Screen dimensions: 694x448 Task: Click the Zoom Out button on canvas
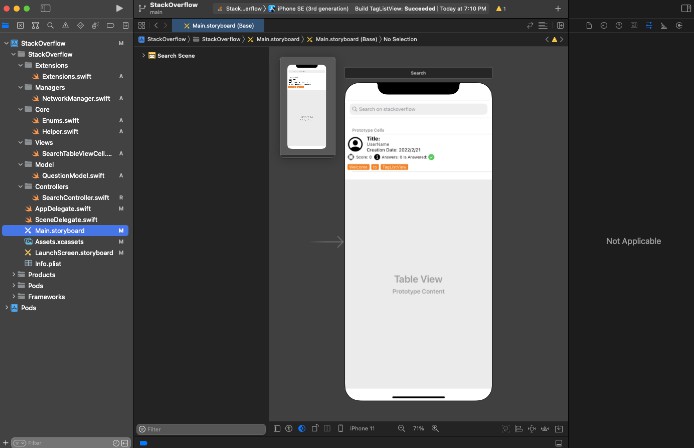tap(399, 428)
